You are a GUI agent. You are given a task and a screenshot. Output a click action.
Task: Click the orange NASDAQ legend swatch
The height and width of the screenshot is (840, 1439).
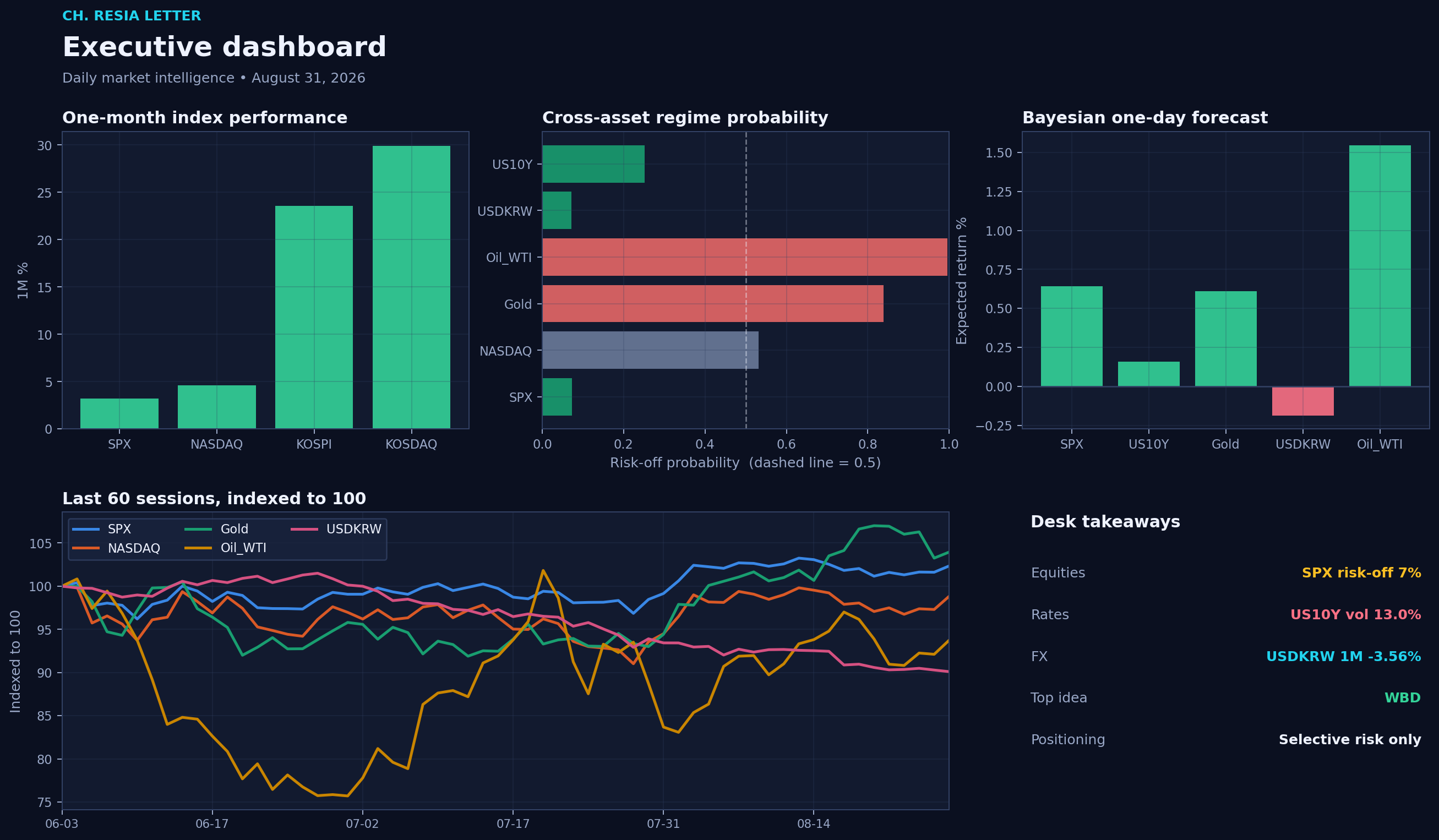coord(86,548)
